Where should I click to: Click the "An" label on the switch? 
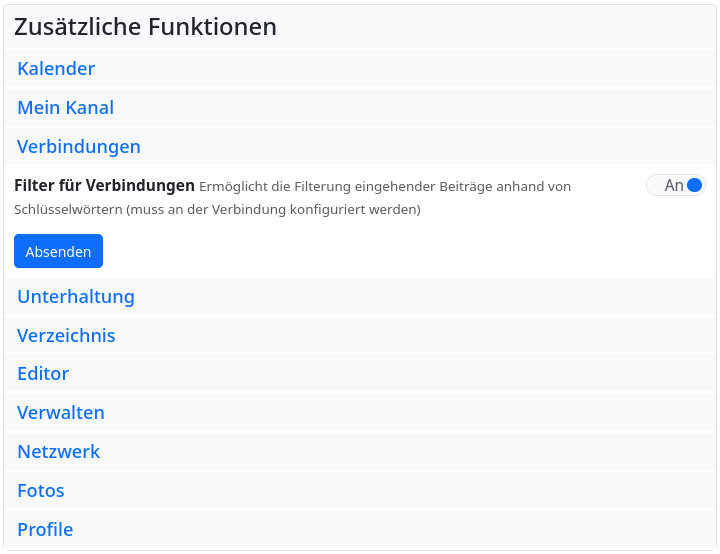coord(673,185)
